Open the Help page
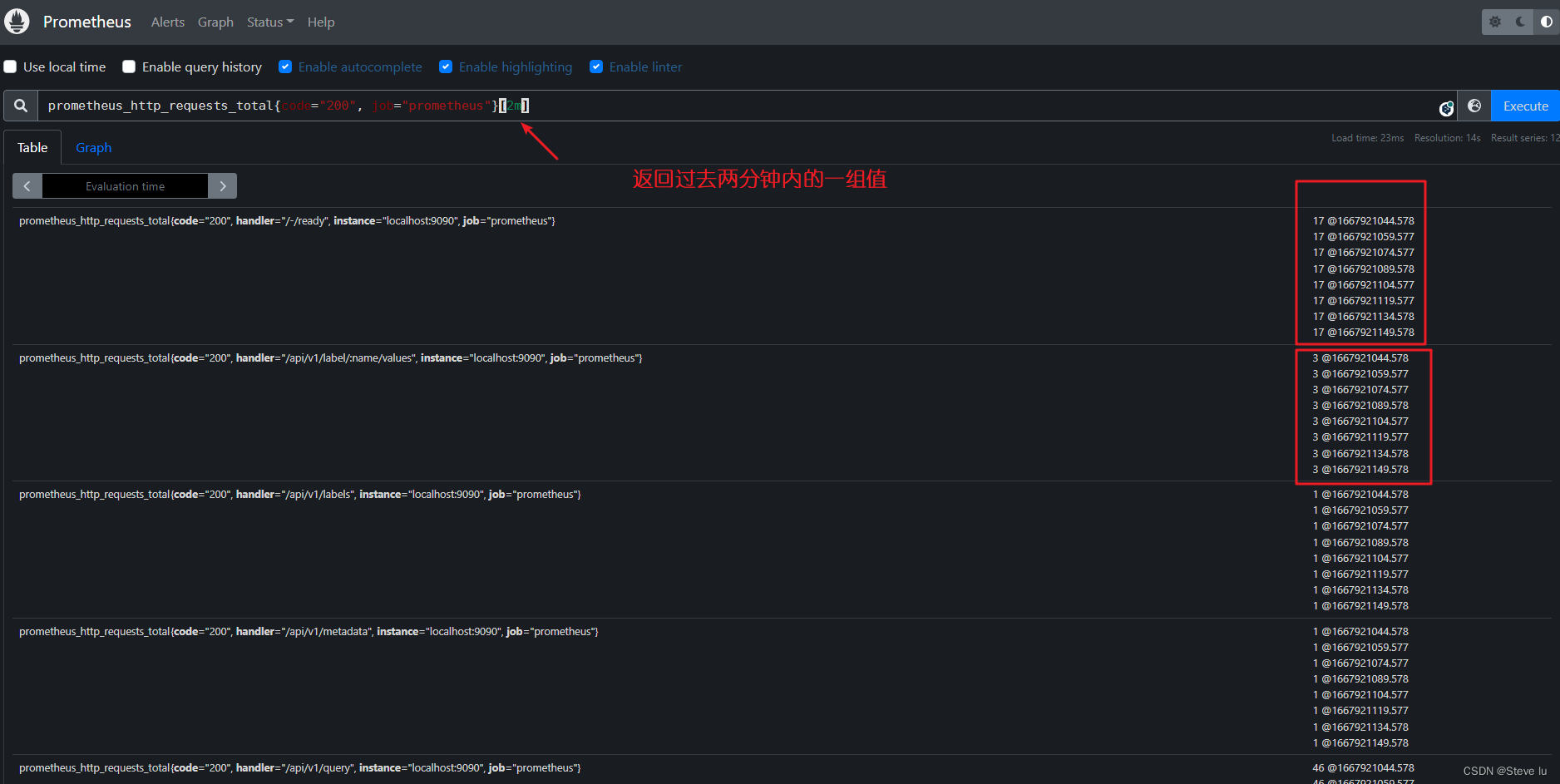The height and width of the screenshot is (784, 1560). (321, 22)
